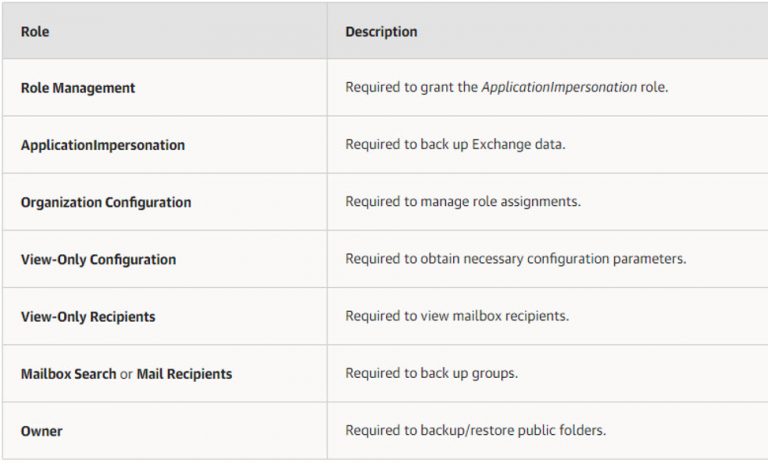
Task: Click 'Required to manage role assignments' text
Action: click(463, 201)
